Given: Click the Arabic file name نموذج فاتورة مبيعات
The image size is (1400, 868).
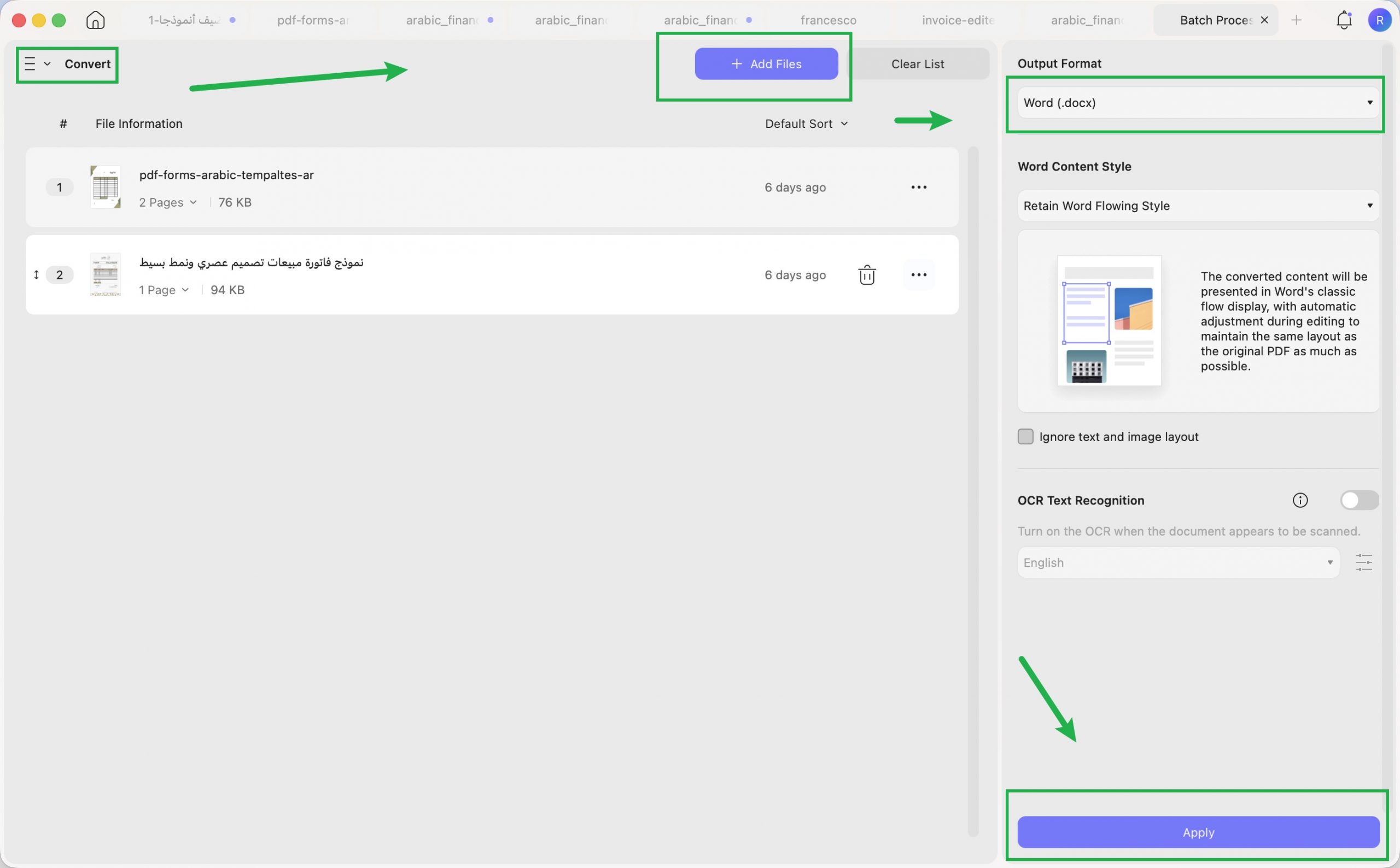Looking at the screenshot, I should 251,263.
